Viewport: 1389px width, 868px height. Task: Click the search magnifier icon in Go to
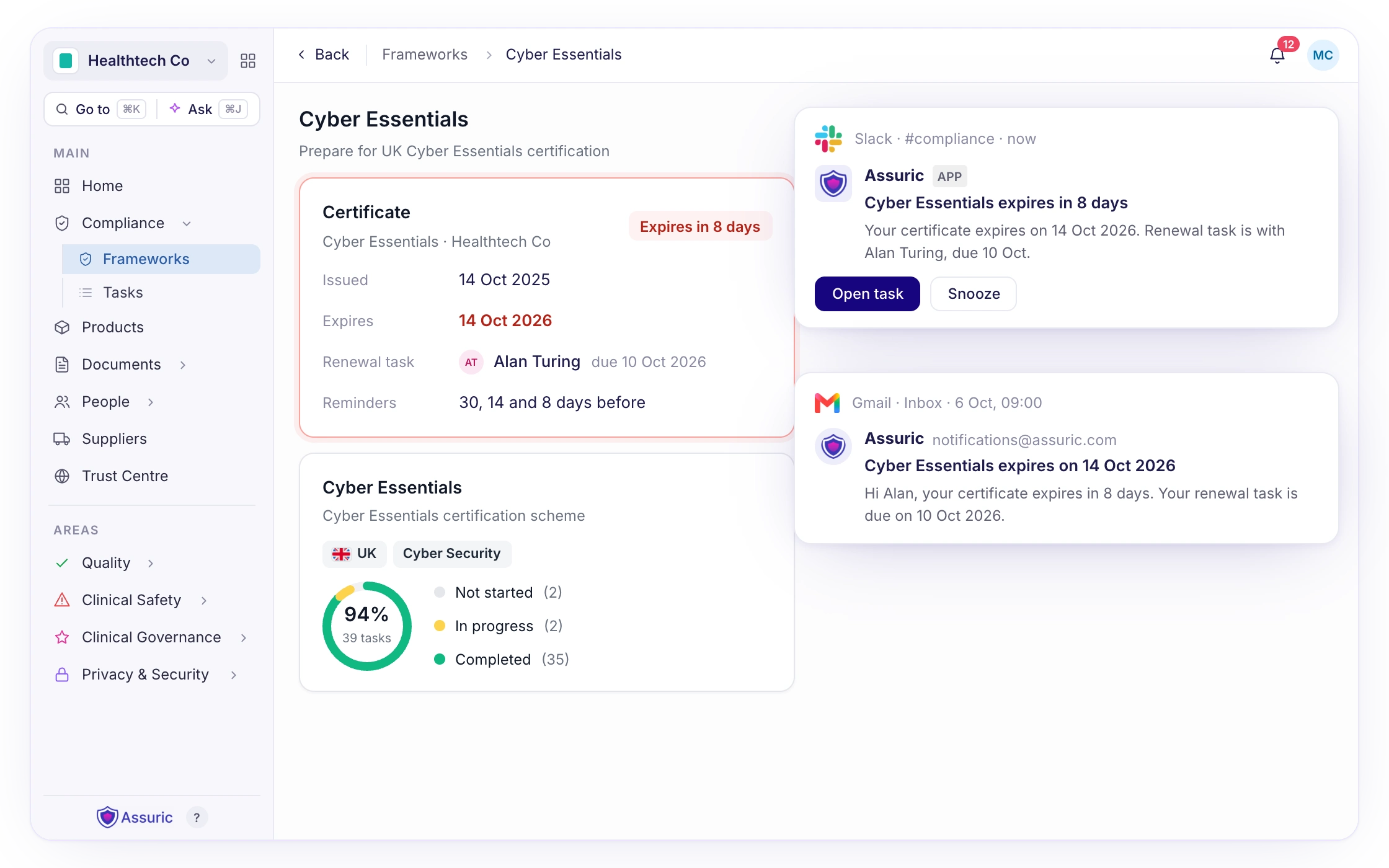62,109
